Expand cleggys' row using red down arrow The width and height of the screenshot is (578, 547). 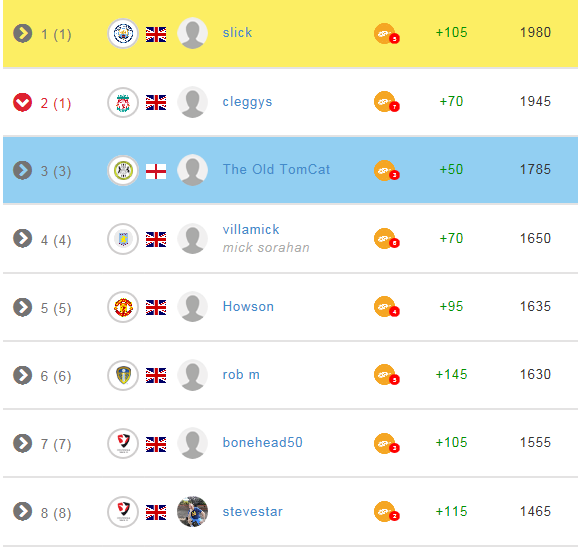[x=22, y=102]
